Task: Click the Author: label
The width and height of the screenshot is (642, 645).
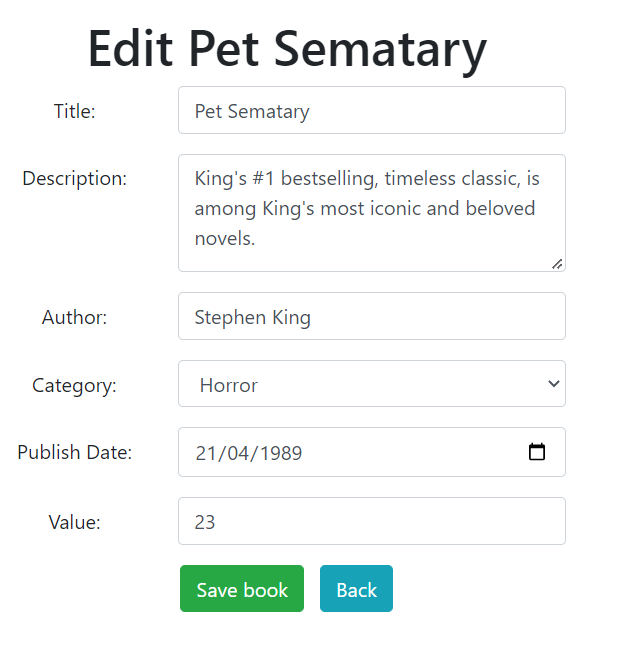Action: pyautogui.click(x=75, y=318)
